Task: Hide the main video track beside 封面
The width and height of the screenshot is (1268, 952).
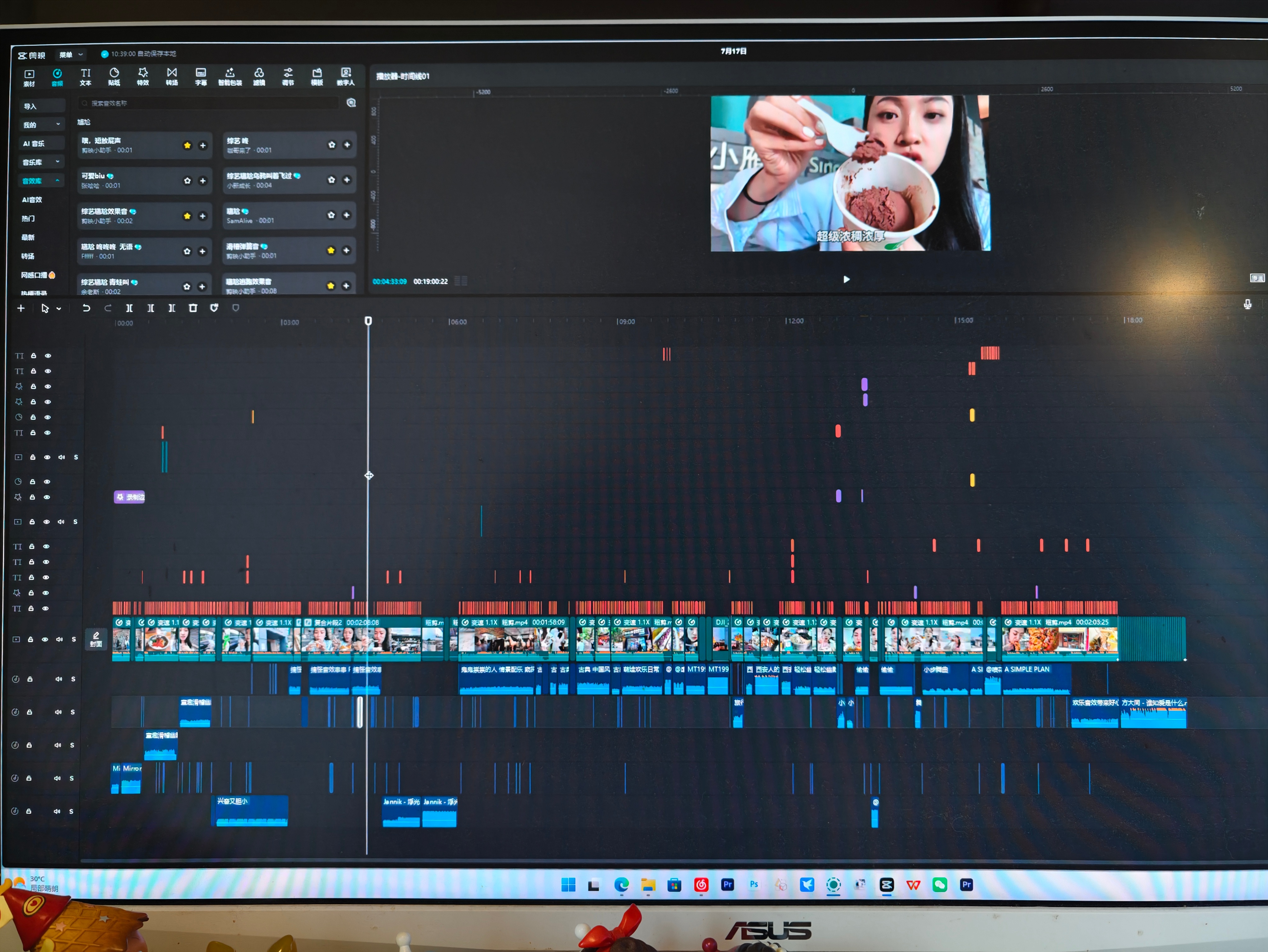Action: coord(45,639)
